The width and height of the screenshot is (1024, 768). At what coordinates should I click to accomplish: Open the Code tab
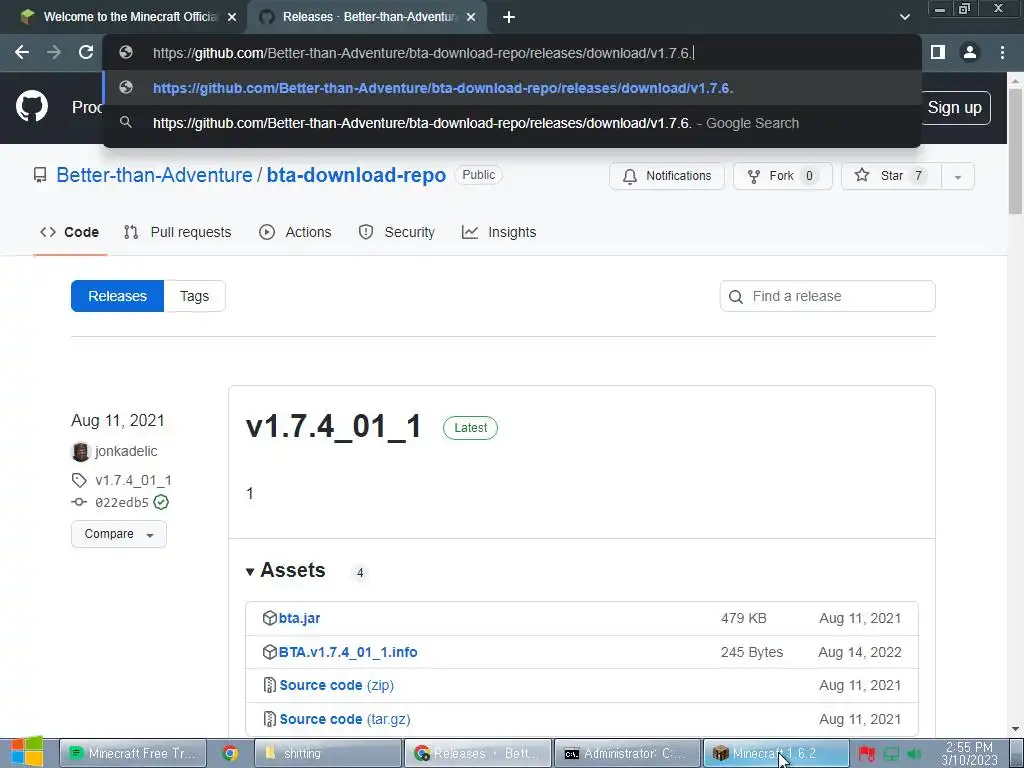coord(70,232)
